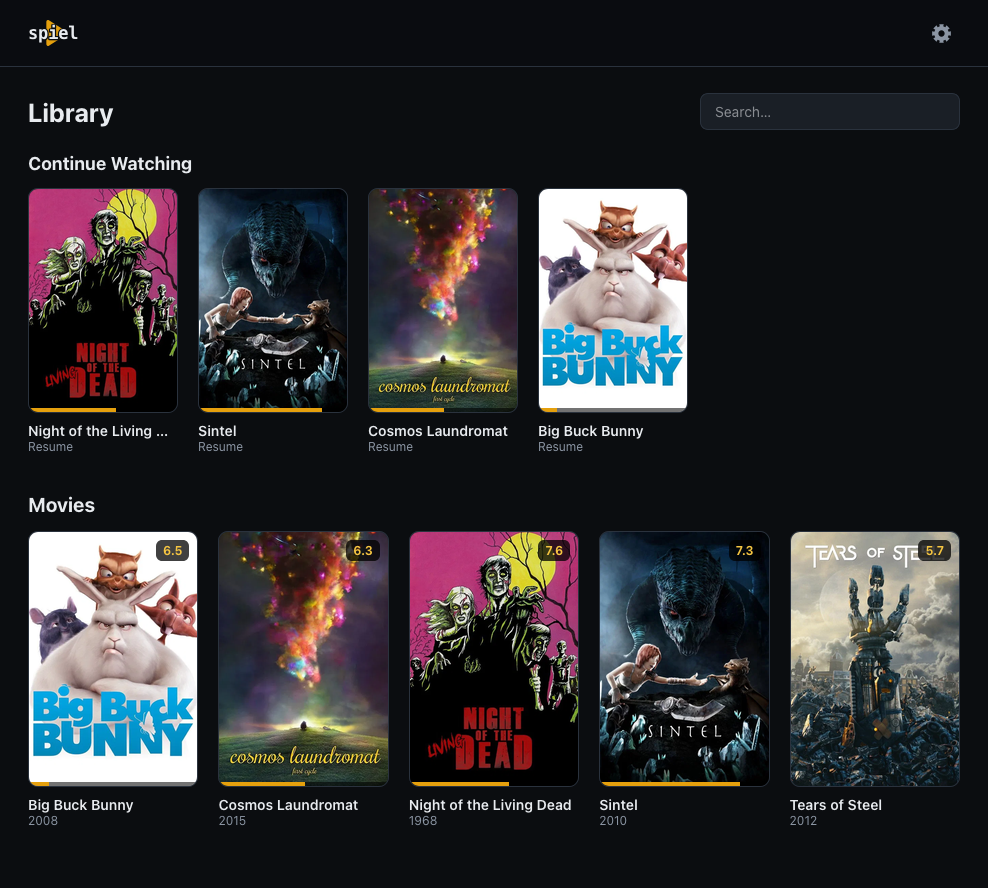Click the Big Buck Bunny title in Continue Watching
Screen dimensions: 988x888
pyautogui.click(x=590, y=431)
